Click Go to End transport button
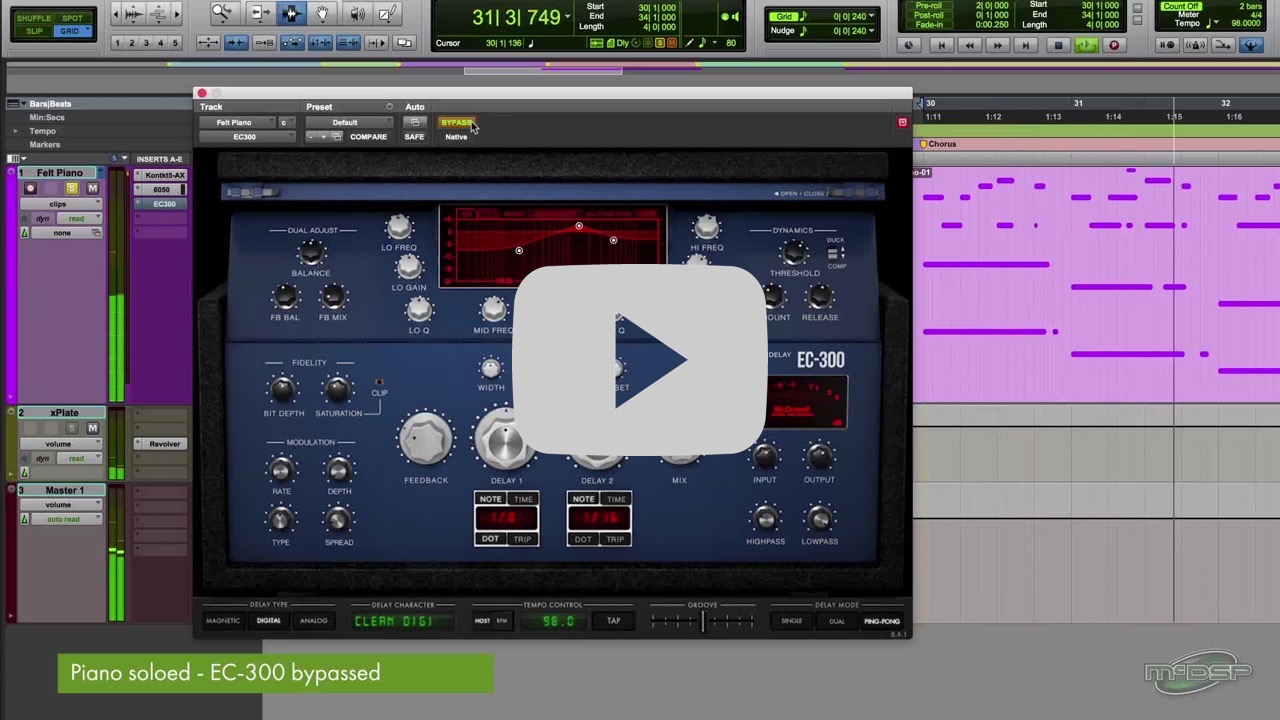This screenshot has width=1280, height=720. pos(1025,45)
